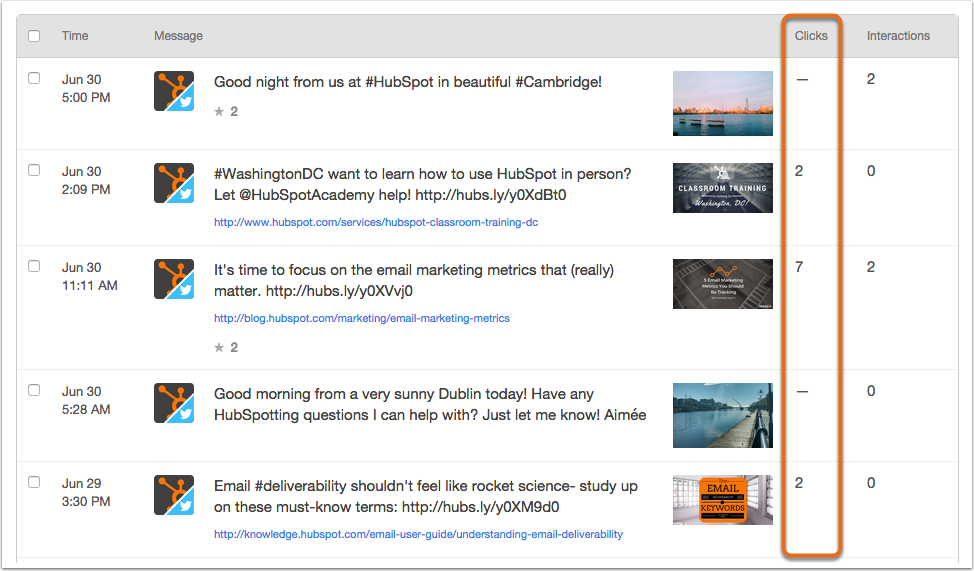Click interactions value 2 for Good night post
Screen dimensions: 974x571
(871, 79)
